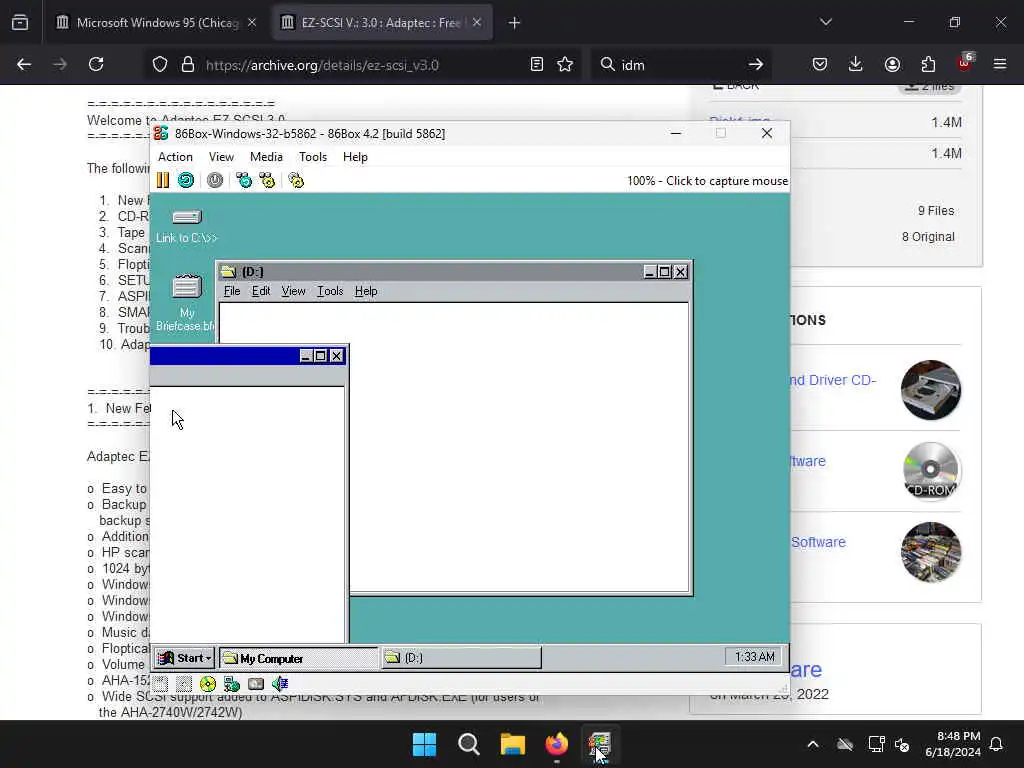This screenshot has height=768, width=1024.
Task: Open Tools menu in 86Box menu bar
Action: (313, 157)
